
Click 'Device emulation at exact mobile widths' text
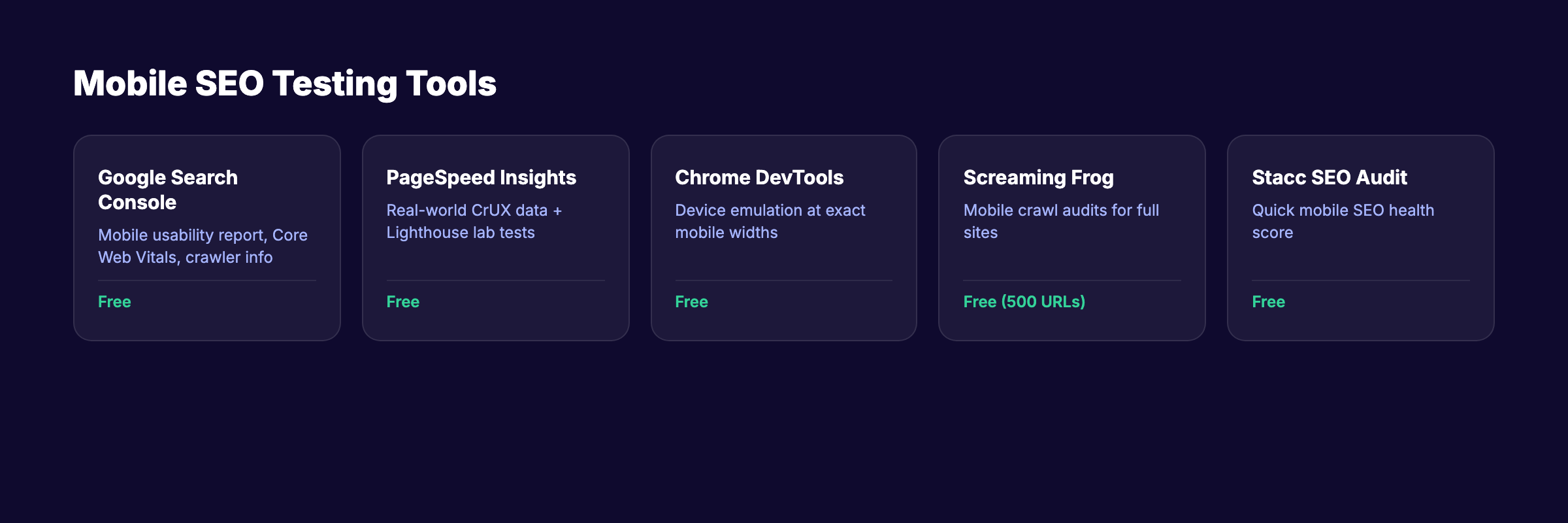[770, 221]
